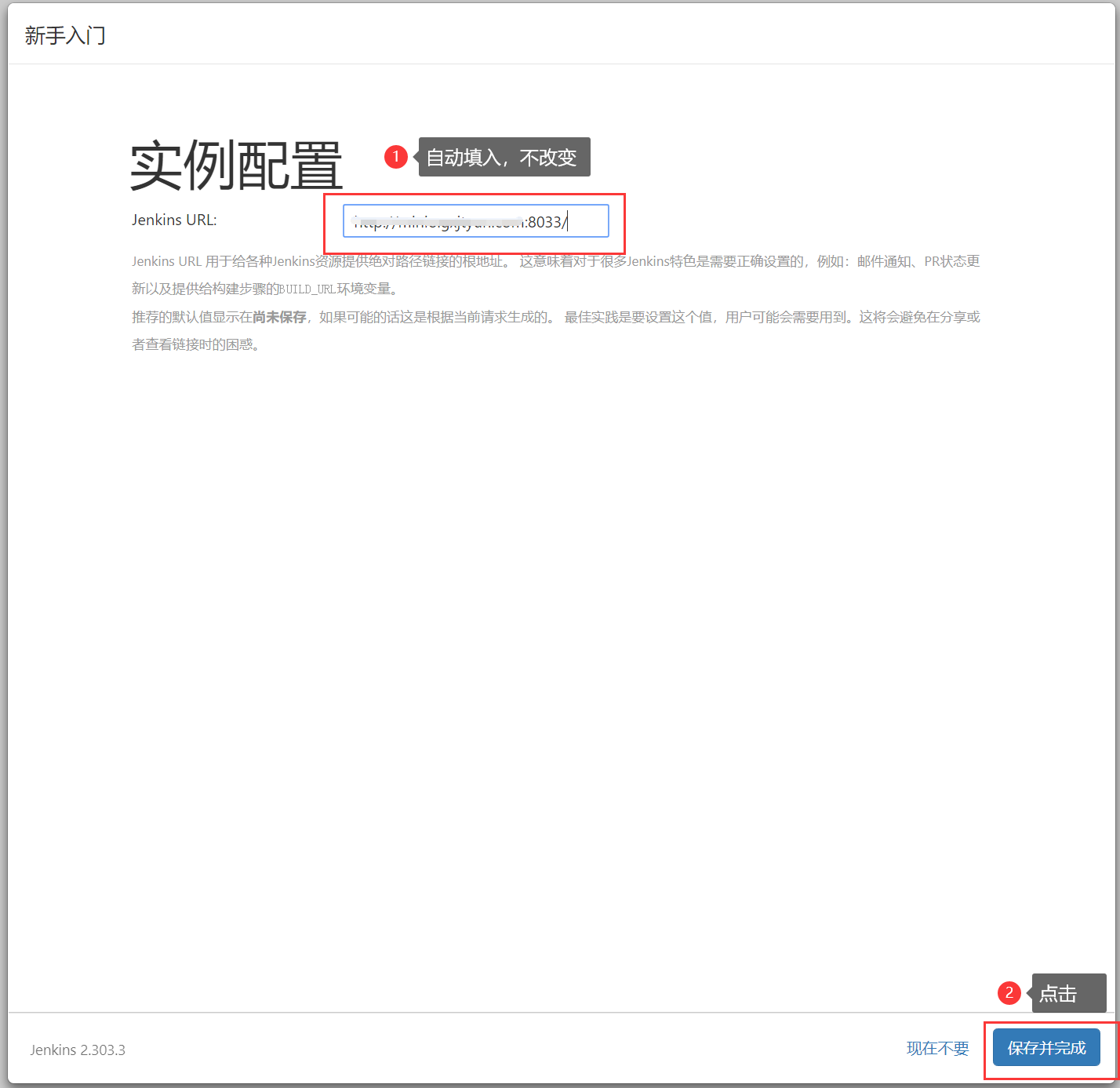Image resolution: width=1120 pixels, height=1088 pixels.
Task: Click the 实例配置 heading
Action: [236, 166]
